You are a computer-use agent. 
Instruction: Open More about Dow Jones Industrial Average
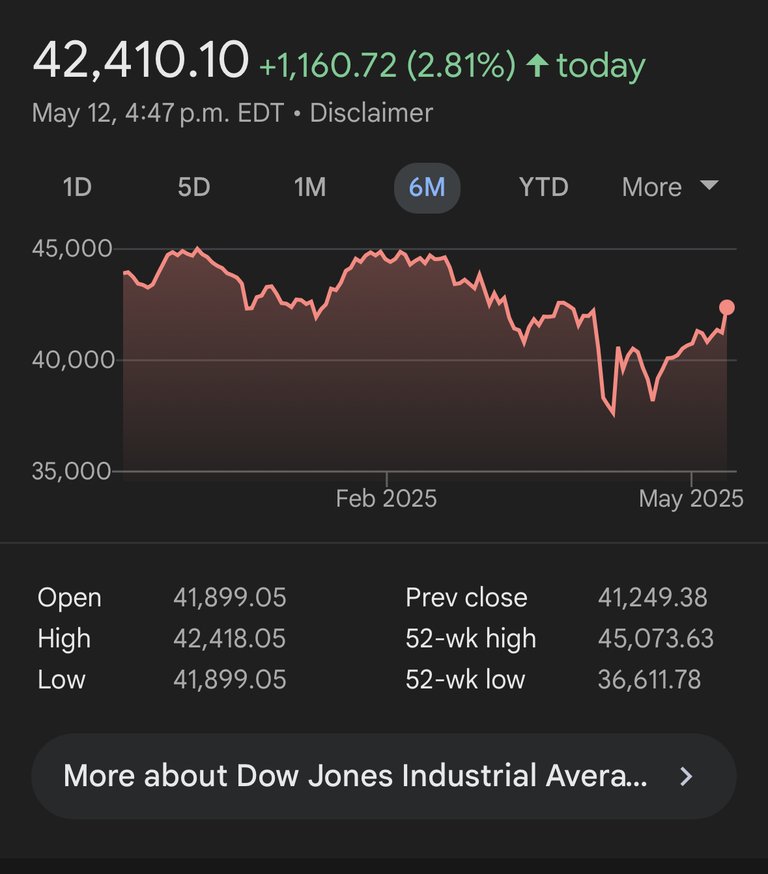tap(355, 776)
